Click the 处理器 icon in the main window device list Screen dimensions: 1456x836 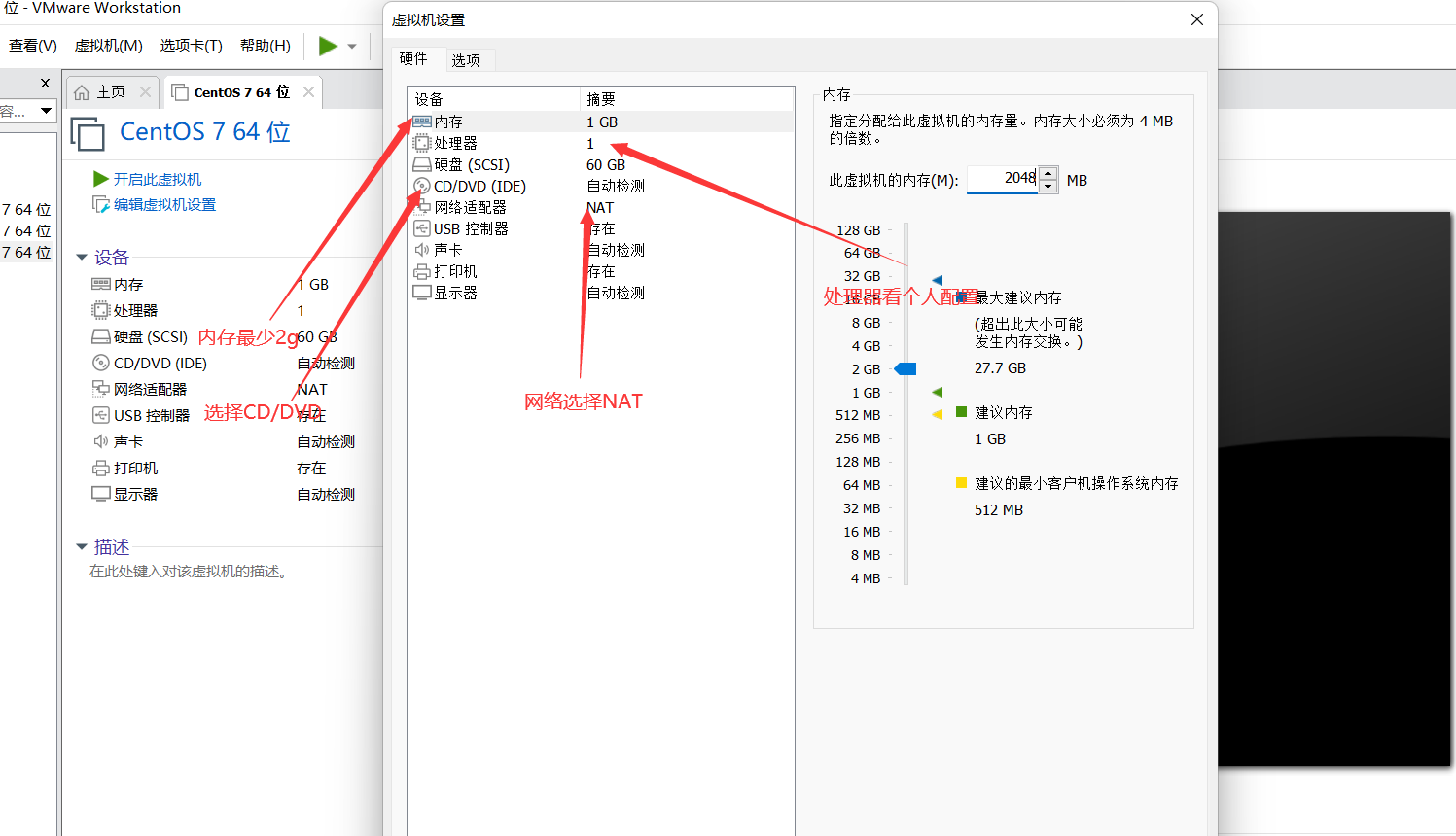coord(101,310)
